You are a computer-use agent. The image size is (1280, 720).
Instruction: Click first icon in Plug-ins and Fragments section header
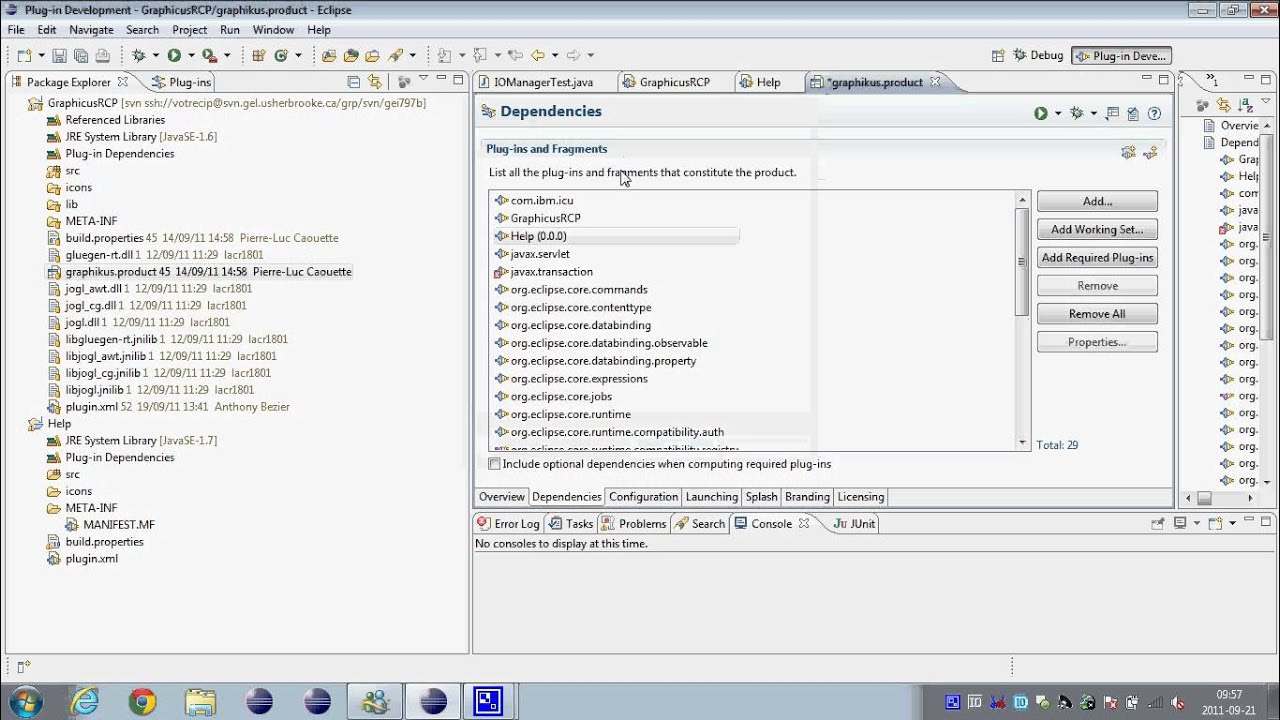[1128, 152]
